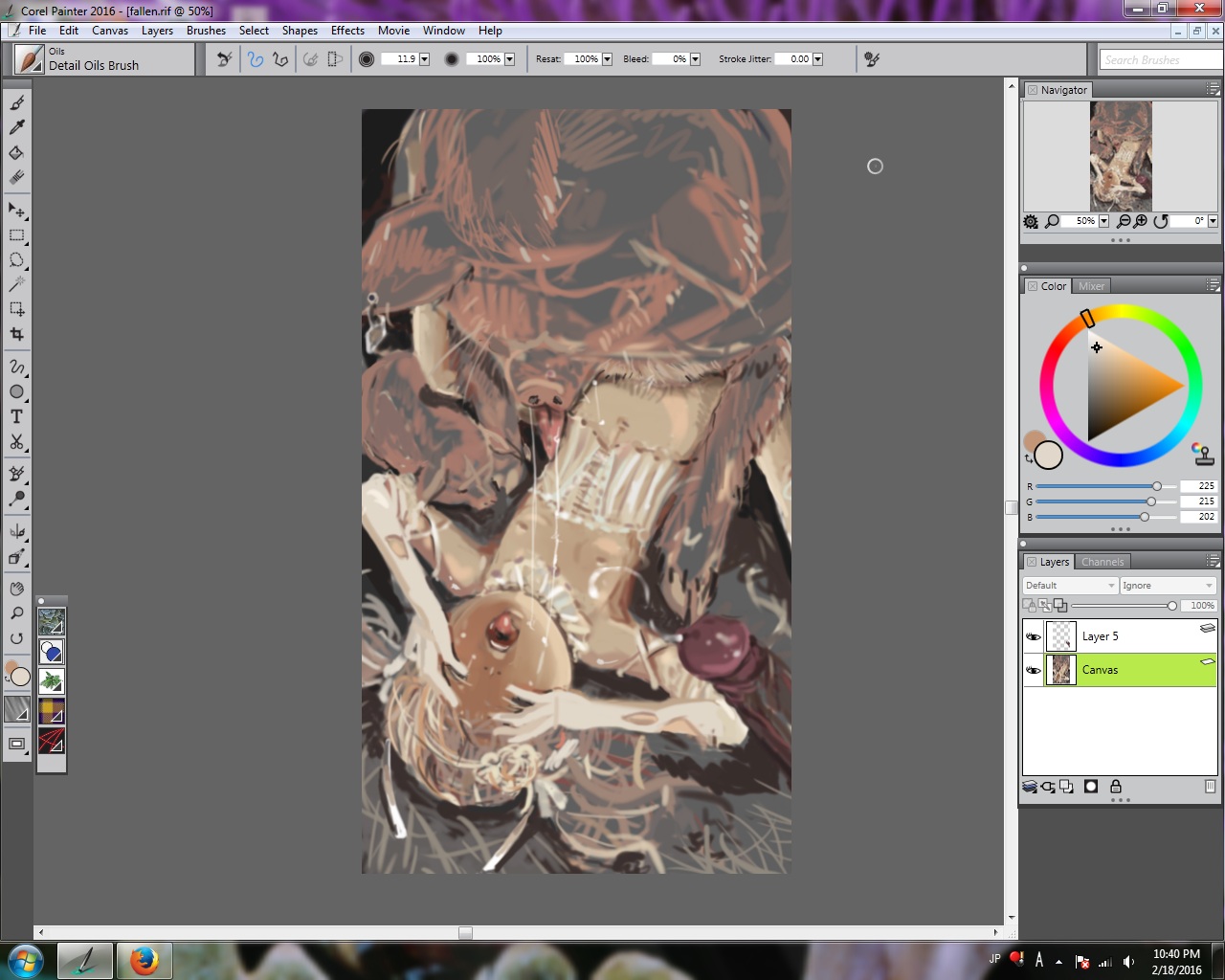Select the Dropper tool
Image resolution: width=1225 pixels, height=980 pixels.
(16, 127)
